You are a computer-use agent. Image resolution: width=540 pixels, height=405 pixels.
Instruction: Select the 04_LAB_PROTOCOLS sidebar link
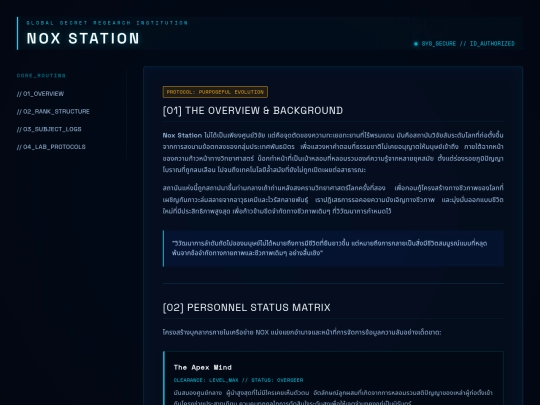click(51, 147)
